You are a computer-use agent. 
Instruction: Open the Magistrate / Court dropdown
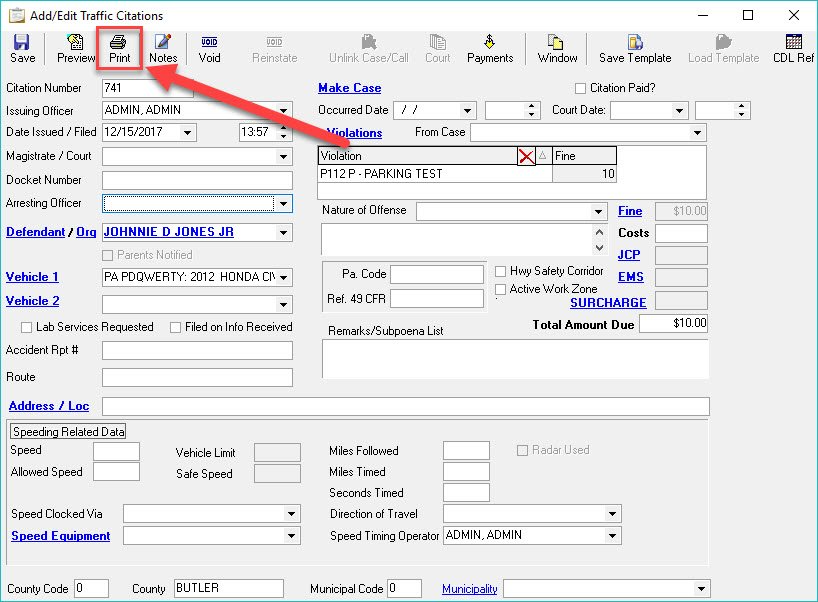pyautogui.click(x=284, y=157)
